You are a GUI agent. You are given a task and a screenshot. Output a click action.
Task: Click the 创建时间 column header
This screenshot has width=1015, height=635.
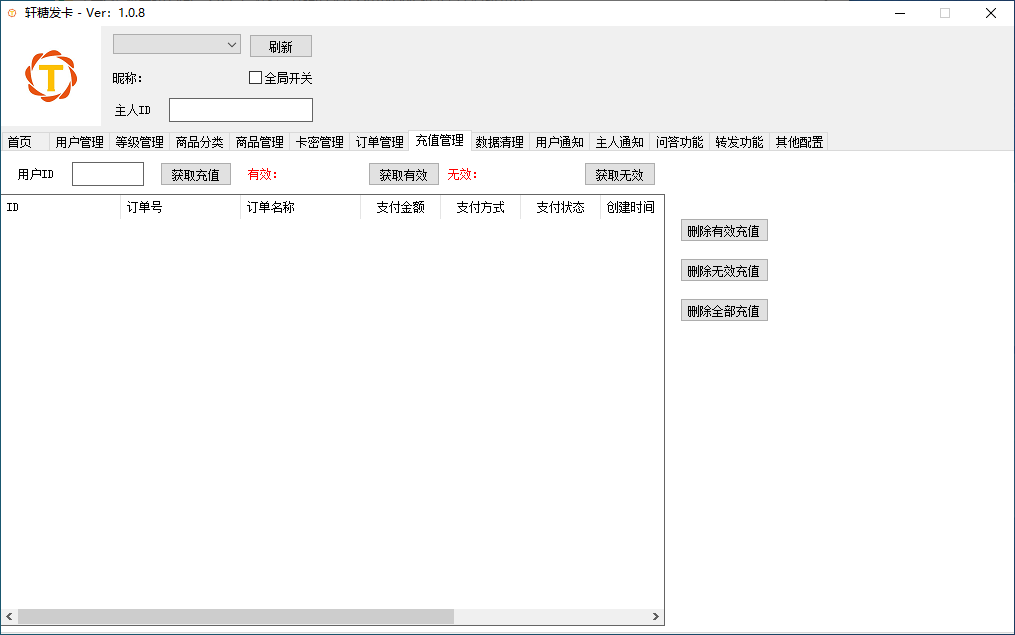632,207
